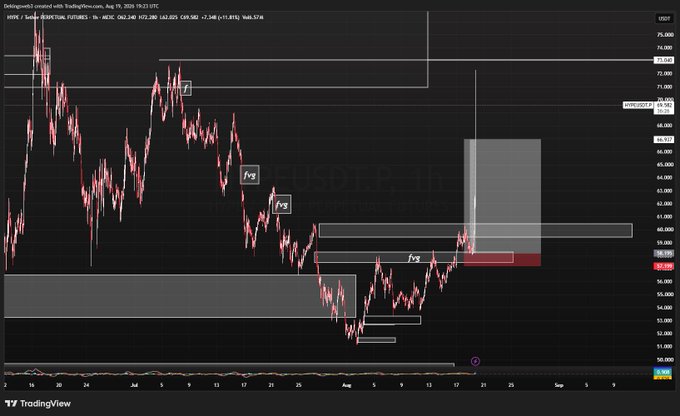Click the red 57.199 stop-loss price label
Viewport: 680px width, 416px height.
coord(664,266)
